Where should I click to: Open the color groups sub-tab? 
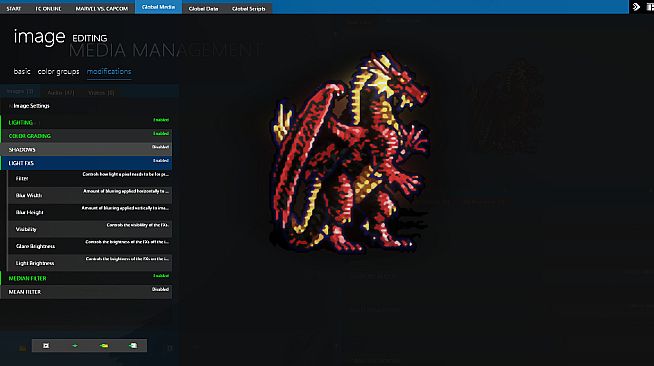(x=58, y=71)
